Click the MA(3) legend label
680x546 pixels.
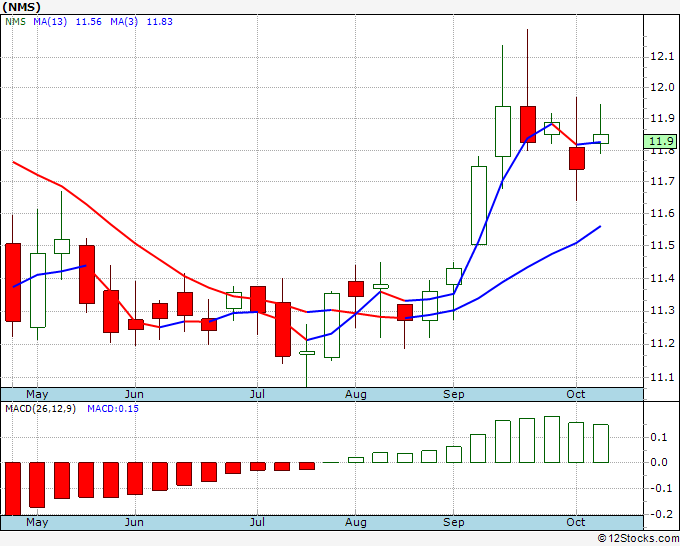(x=124, y=22)
